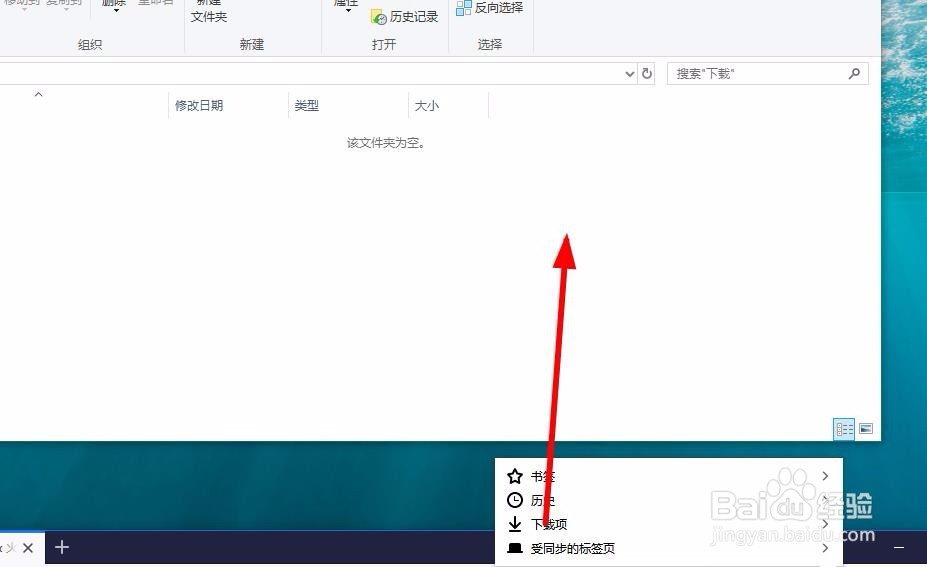Click the 删除 delete dropdown arrow
The height and width of the screenshot is (567, 927).
tap(116, 10)
